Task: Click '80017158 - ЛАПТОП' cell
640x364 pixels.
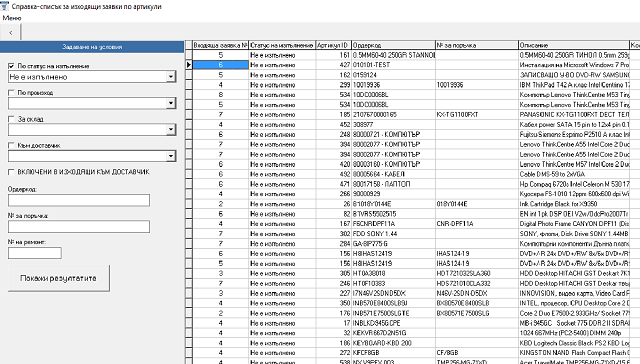Action: [x=393, y=184]
